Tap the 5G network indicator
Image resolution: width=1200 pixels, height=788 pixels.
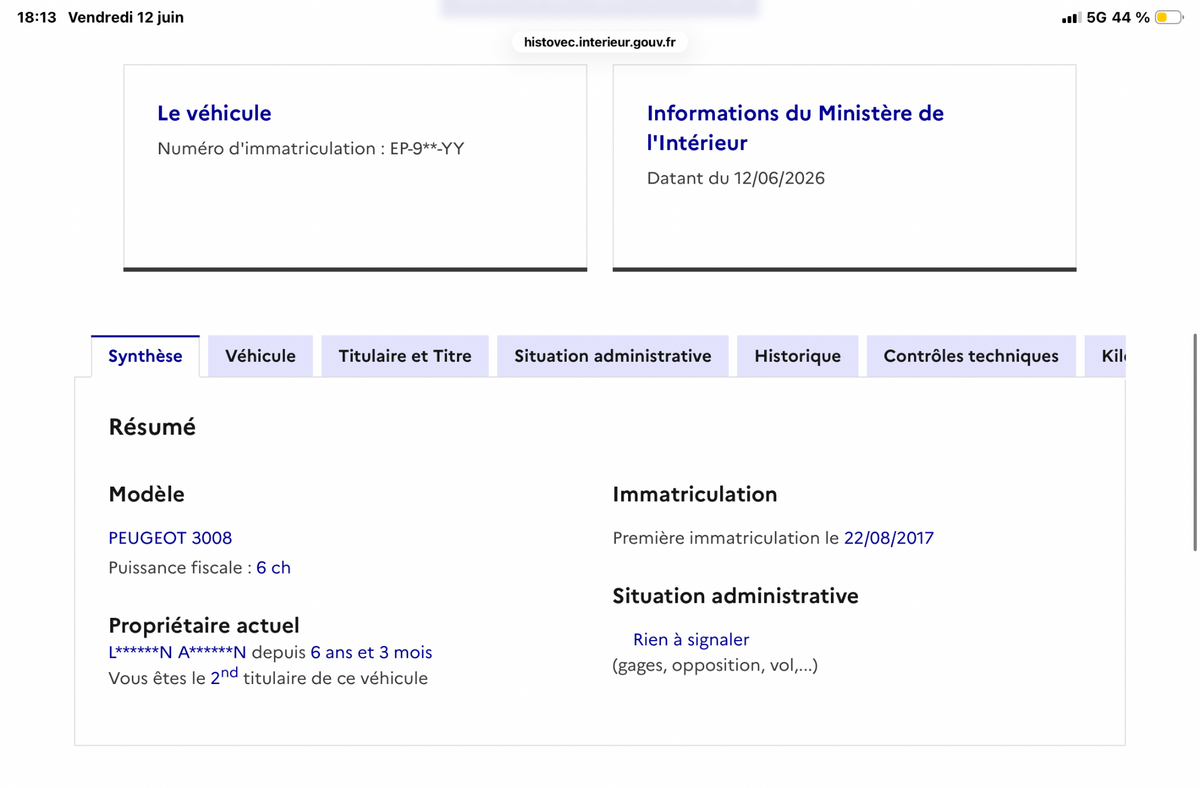point(1096,18)
